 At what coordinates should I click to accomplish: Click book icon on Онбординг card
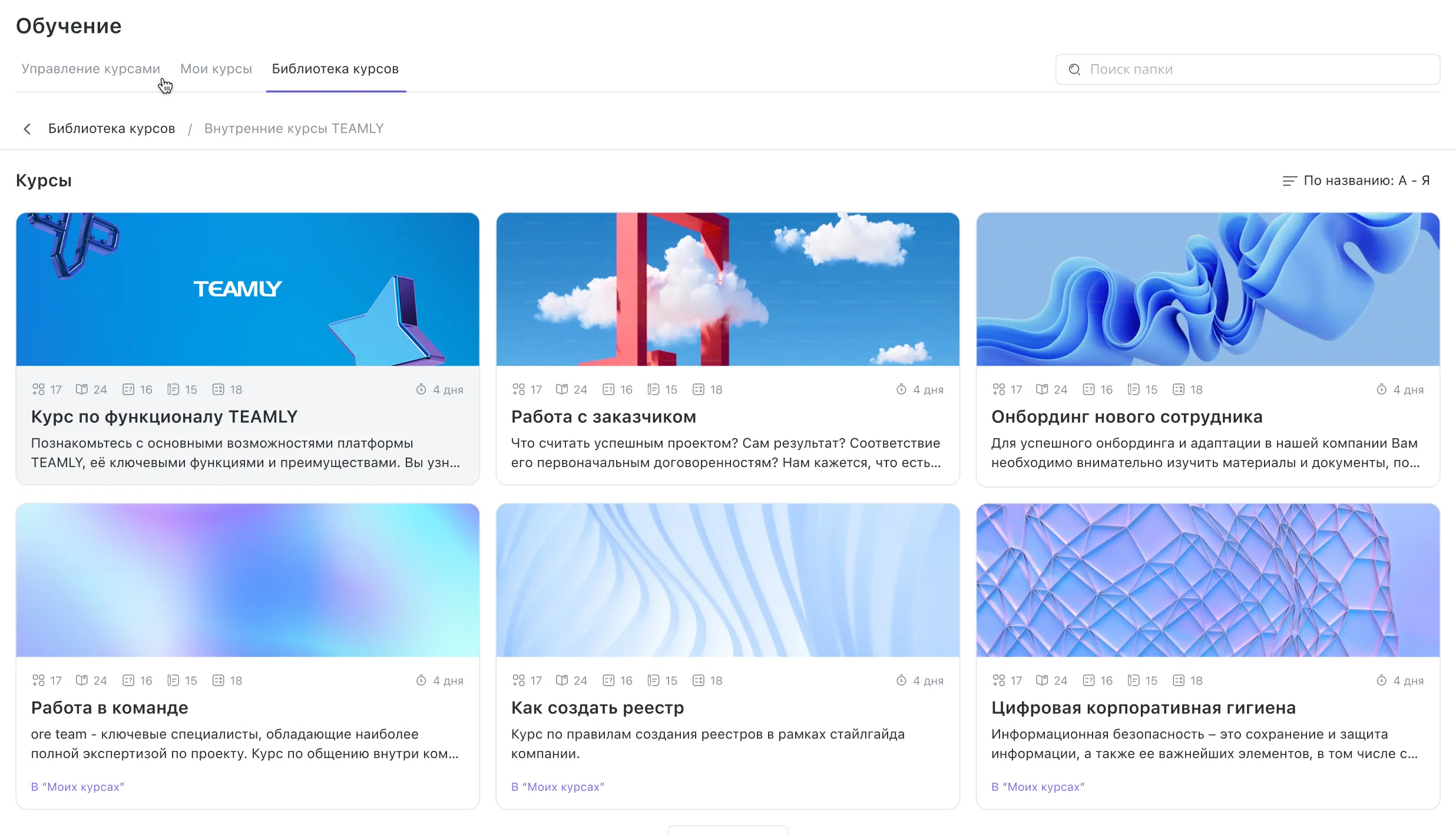point(1042,389)
